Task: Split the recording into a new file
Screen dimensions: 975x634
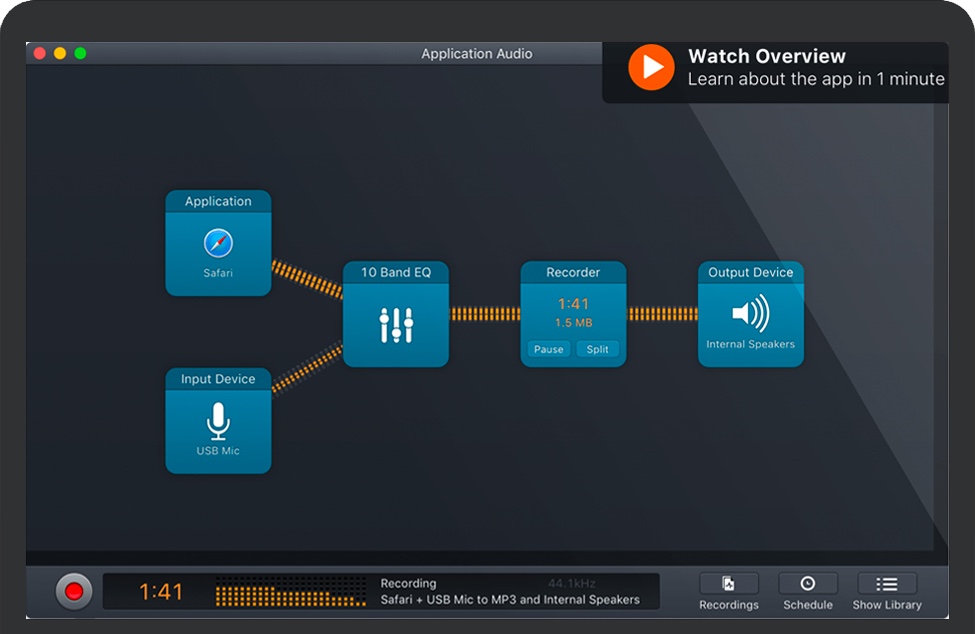Action: click(x=598, y=349)
